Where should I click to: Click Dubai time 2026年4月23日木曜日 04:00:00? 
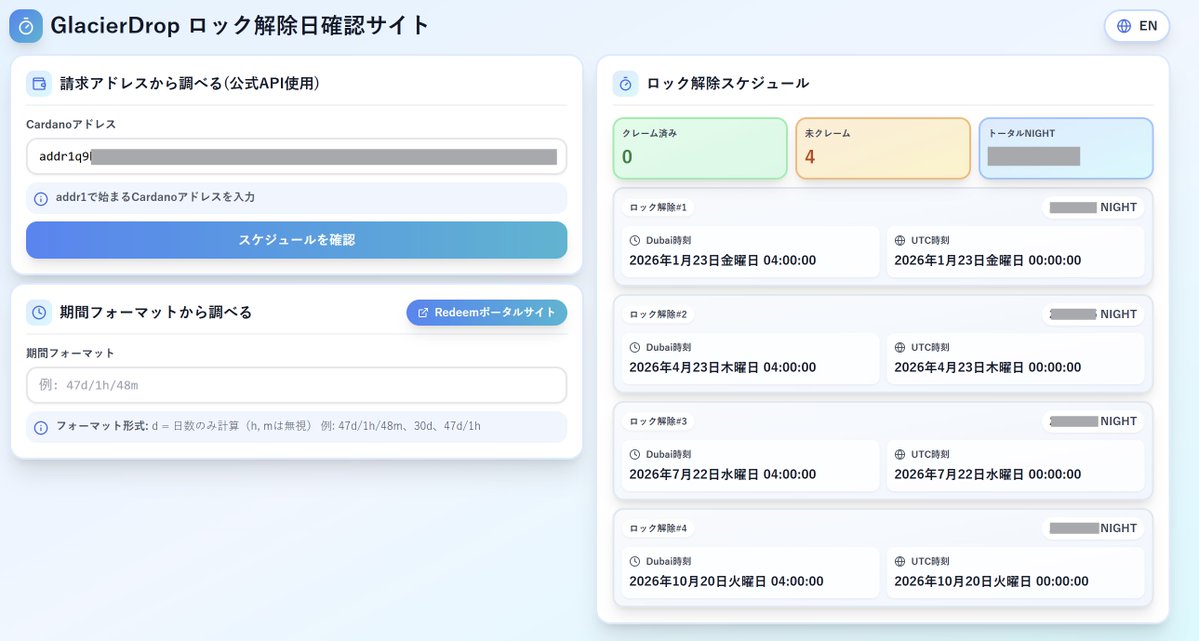723,367
